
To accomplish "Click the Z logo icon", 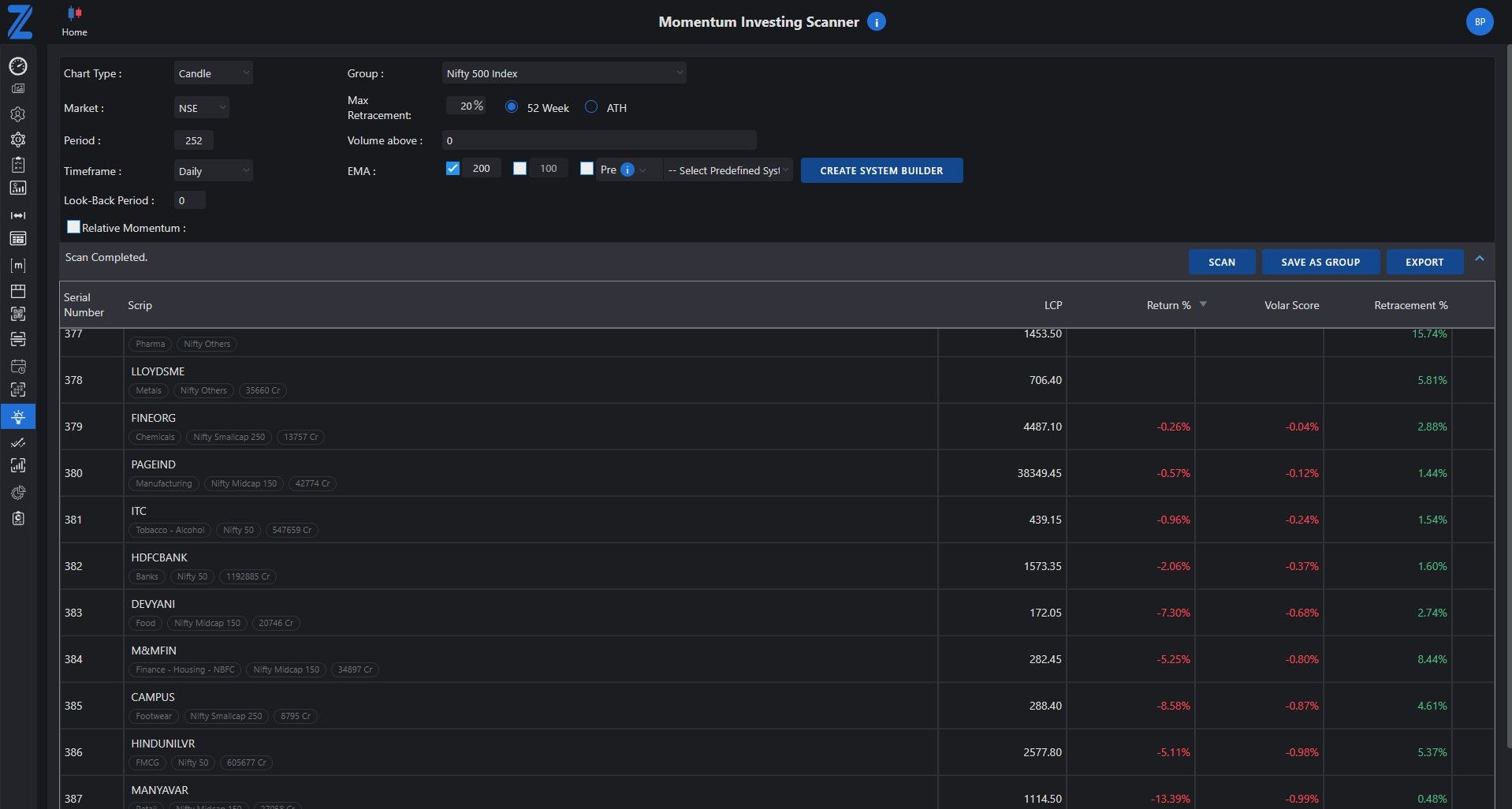I will coord(20,22).
